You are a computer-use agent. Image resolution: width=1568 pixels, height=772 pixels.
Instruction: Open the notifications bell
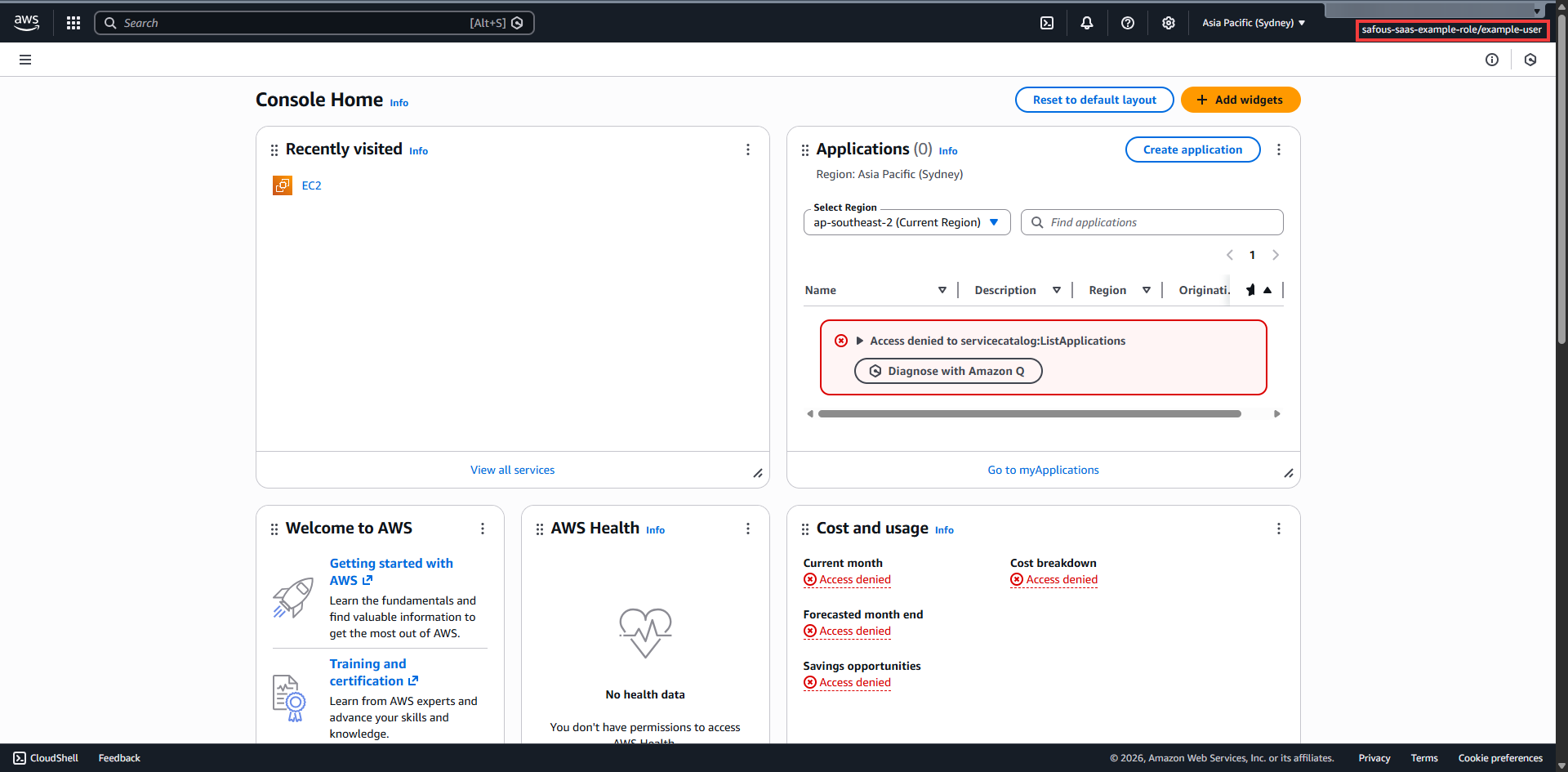coord(1086,23)
